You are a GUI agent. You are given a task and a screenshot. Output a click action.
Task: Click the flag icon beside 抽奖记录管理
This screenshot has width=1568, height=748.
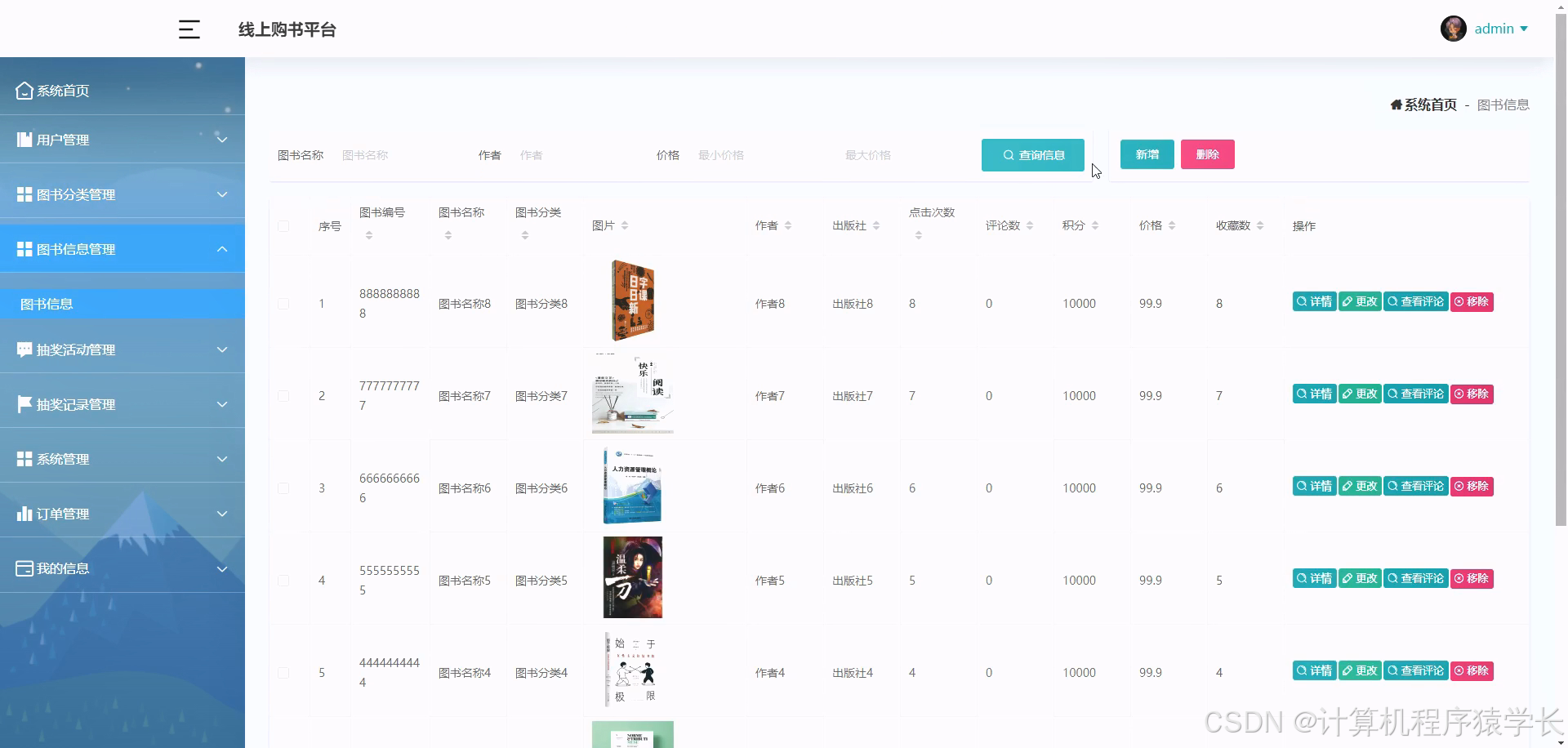pyautogui.click(x=24, y=403)
